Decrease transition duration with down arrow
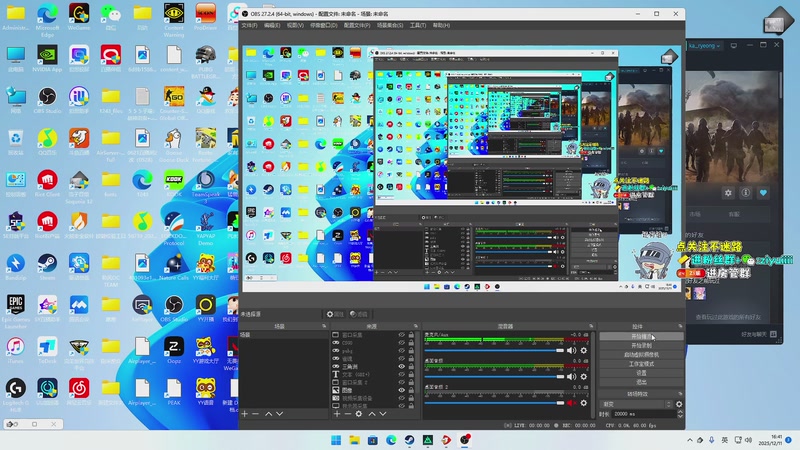The image size is (800, 450). 680,416
